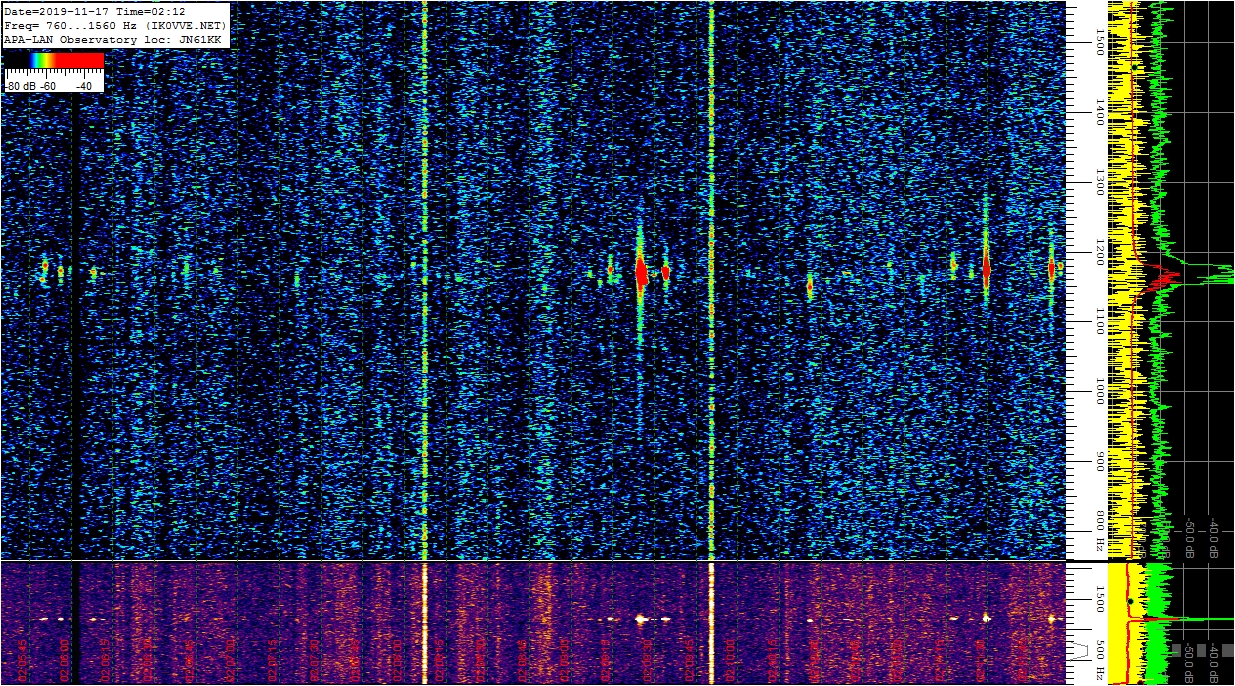
Task: Click the 1500 label on the lower strip axis
Action: (1099, 599)
